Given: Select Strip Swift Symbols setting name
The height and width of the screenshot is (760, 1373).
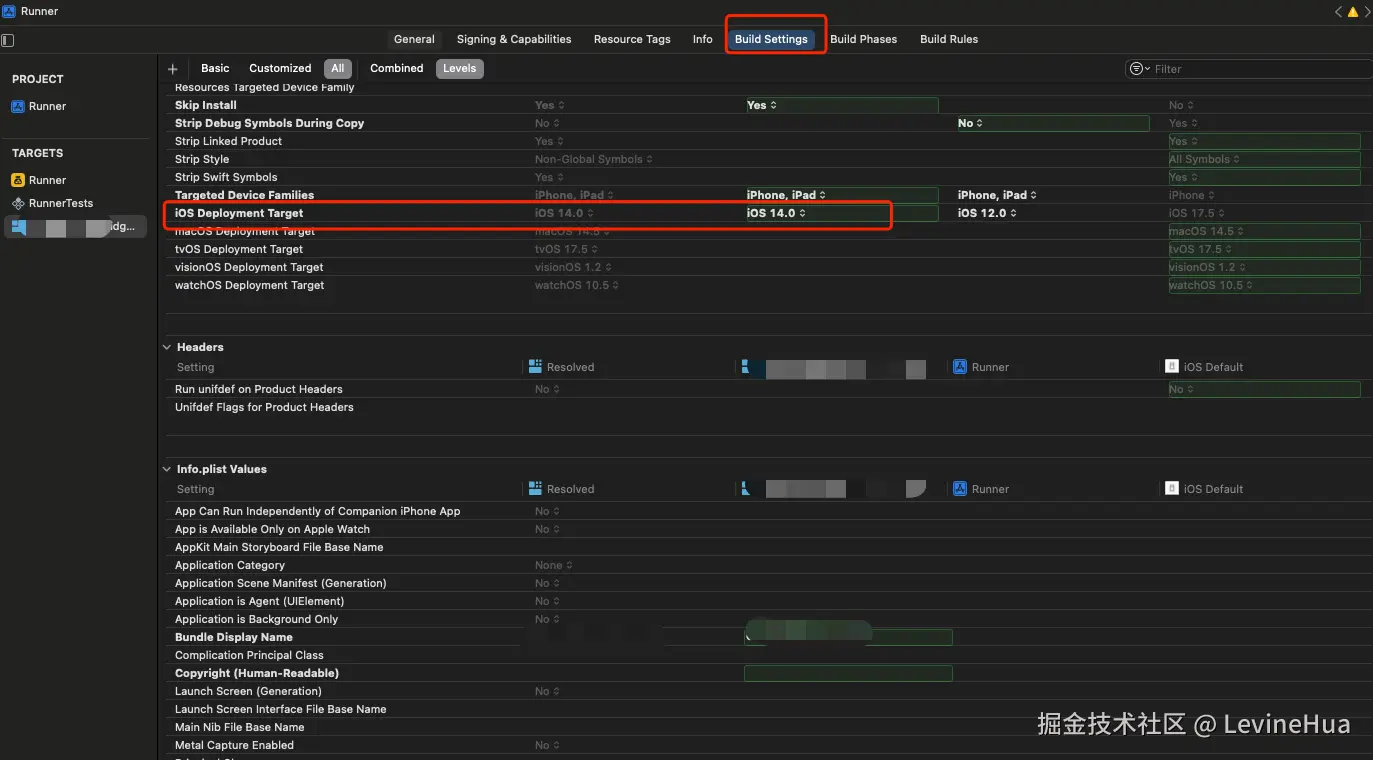Looking at the screenshot, I should pos(226,177).
